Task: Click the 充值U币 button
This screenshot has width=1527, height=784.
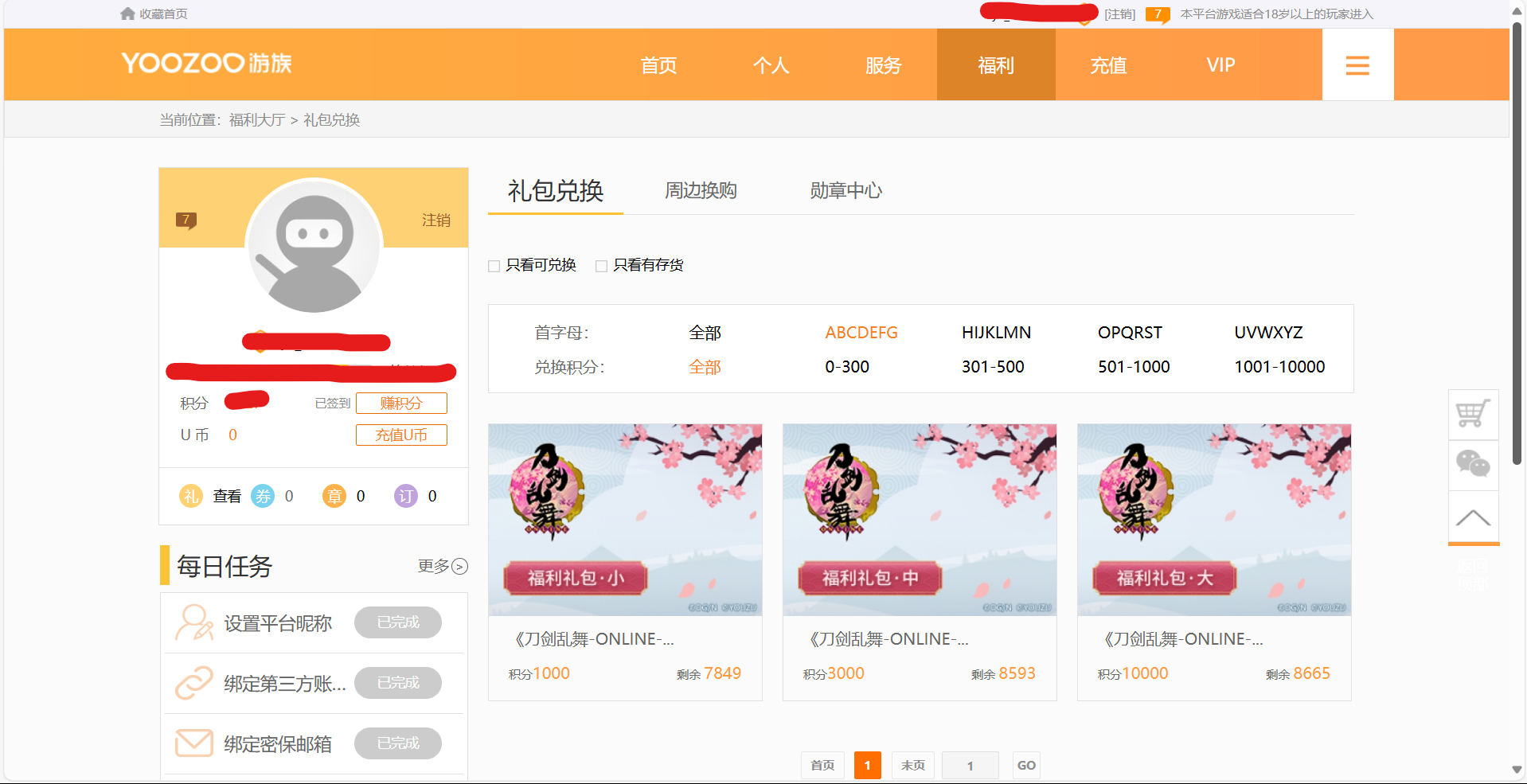Action: coord(401,435)
